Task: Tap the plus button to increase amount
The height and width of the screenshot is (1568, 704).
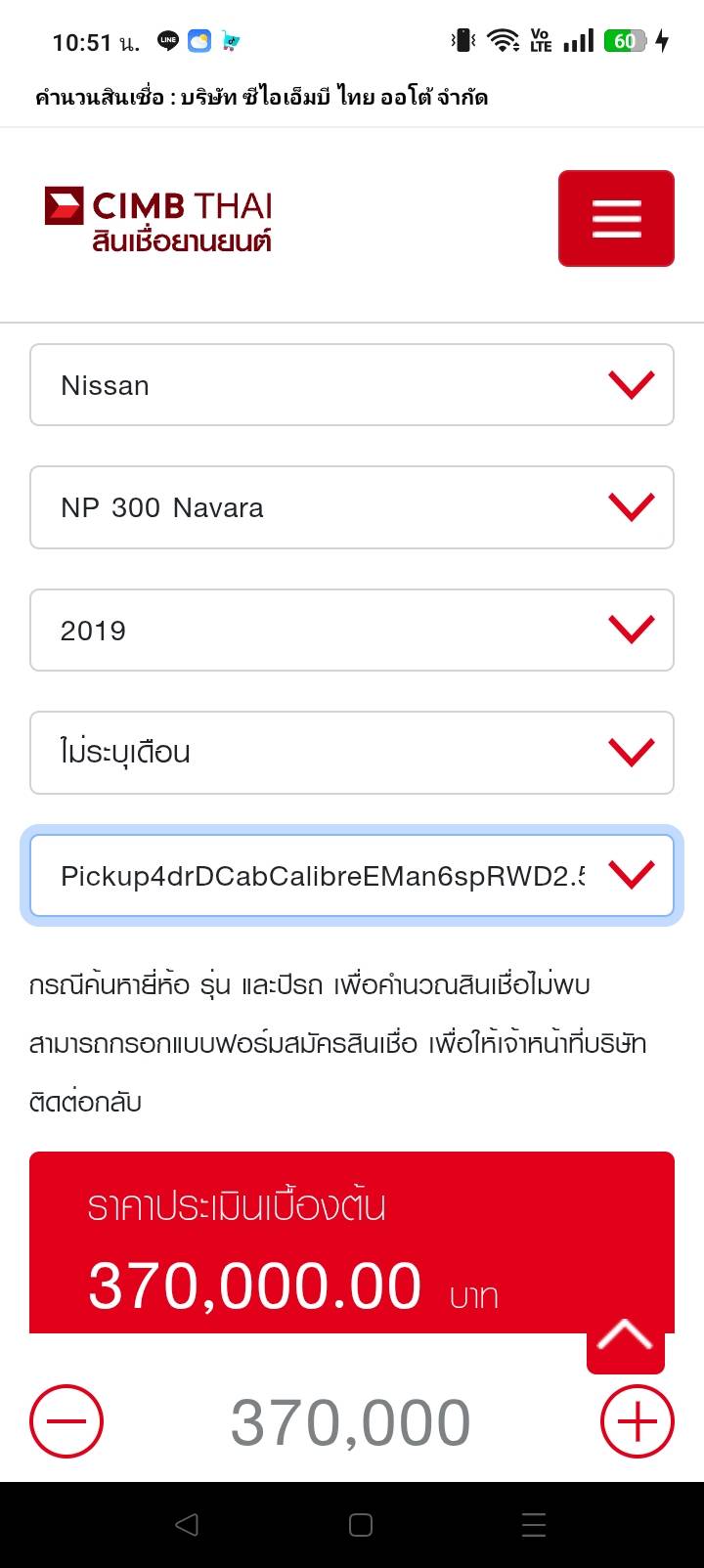Action: tap(637, 1421)
